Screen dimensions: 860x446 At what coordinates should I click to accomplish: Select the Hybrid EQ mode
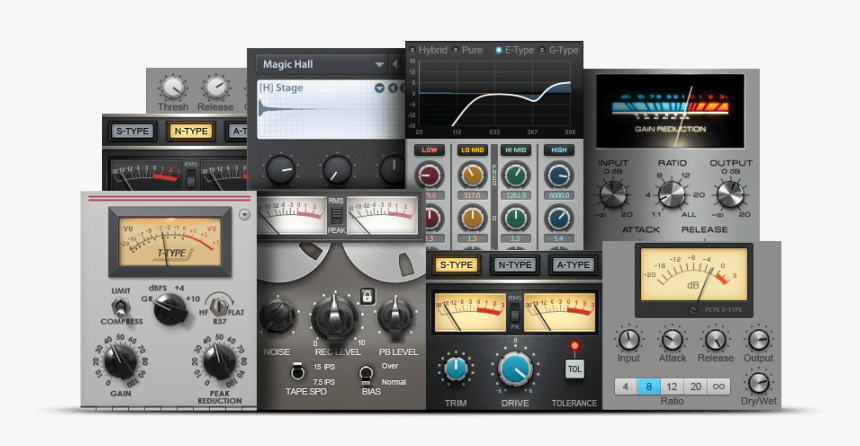click(428, 50)
